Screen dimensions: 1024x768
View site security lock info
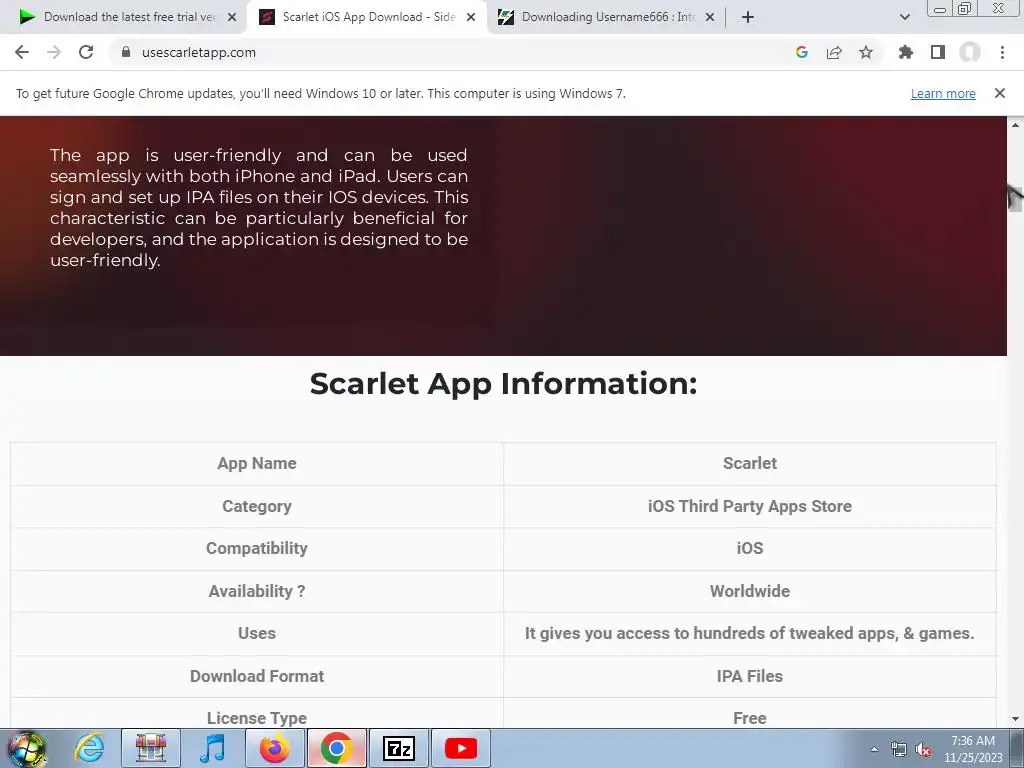(x=125, y=52)
